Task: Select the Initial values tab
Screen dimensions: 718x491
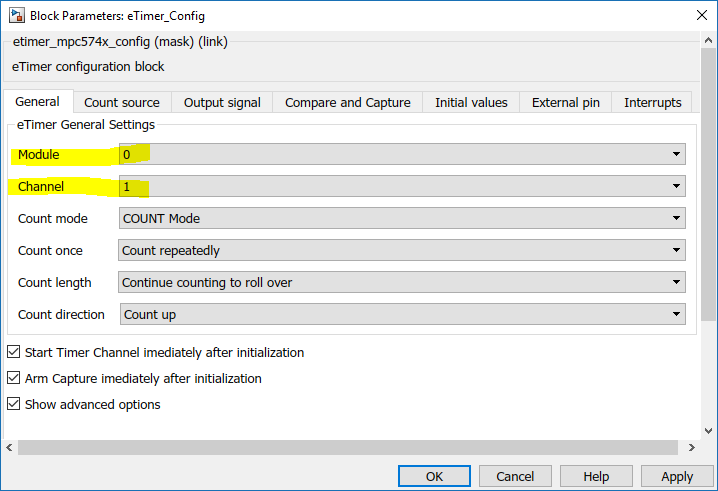Action: point(471,103)
